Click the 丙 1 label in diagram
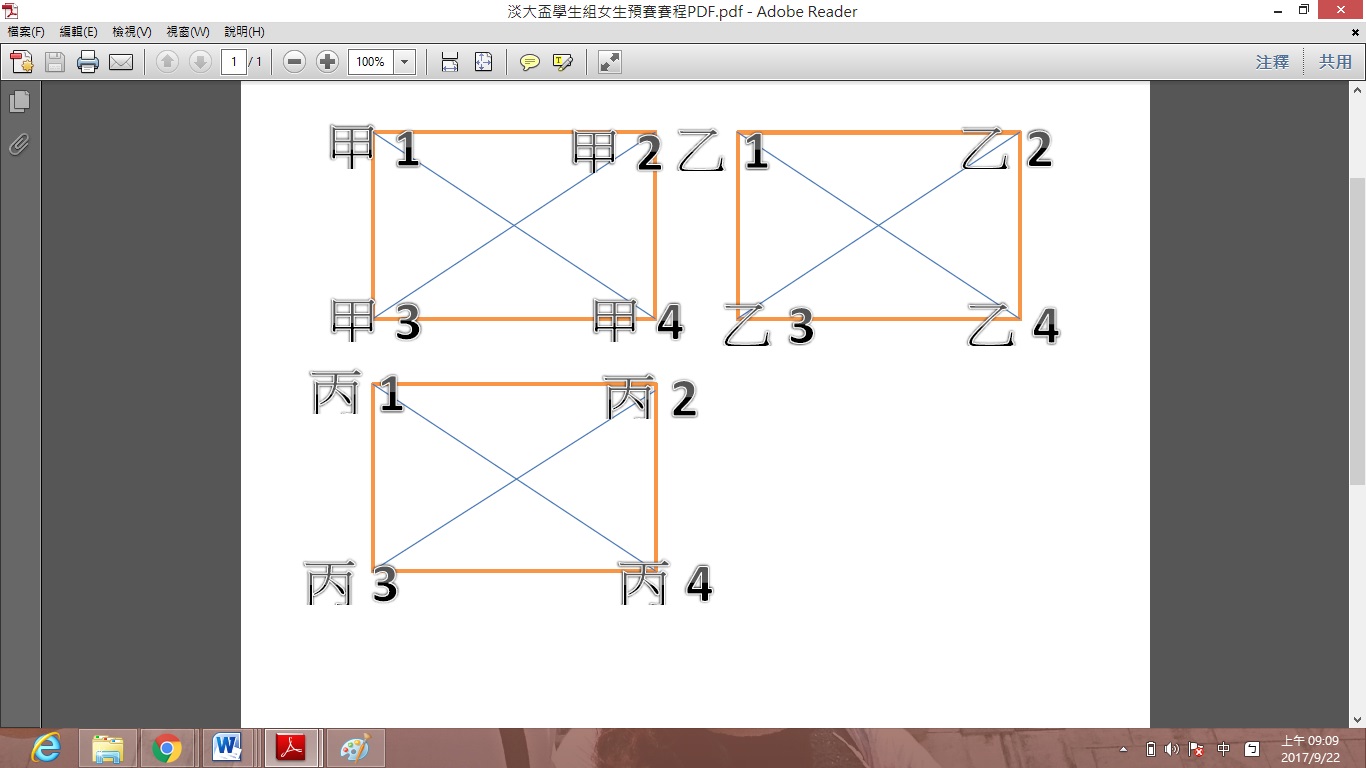1366x768 pixels. point(357,393)
